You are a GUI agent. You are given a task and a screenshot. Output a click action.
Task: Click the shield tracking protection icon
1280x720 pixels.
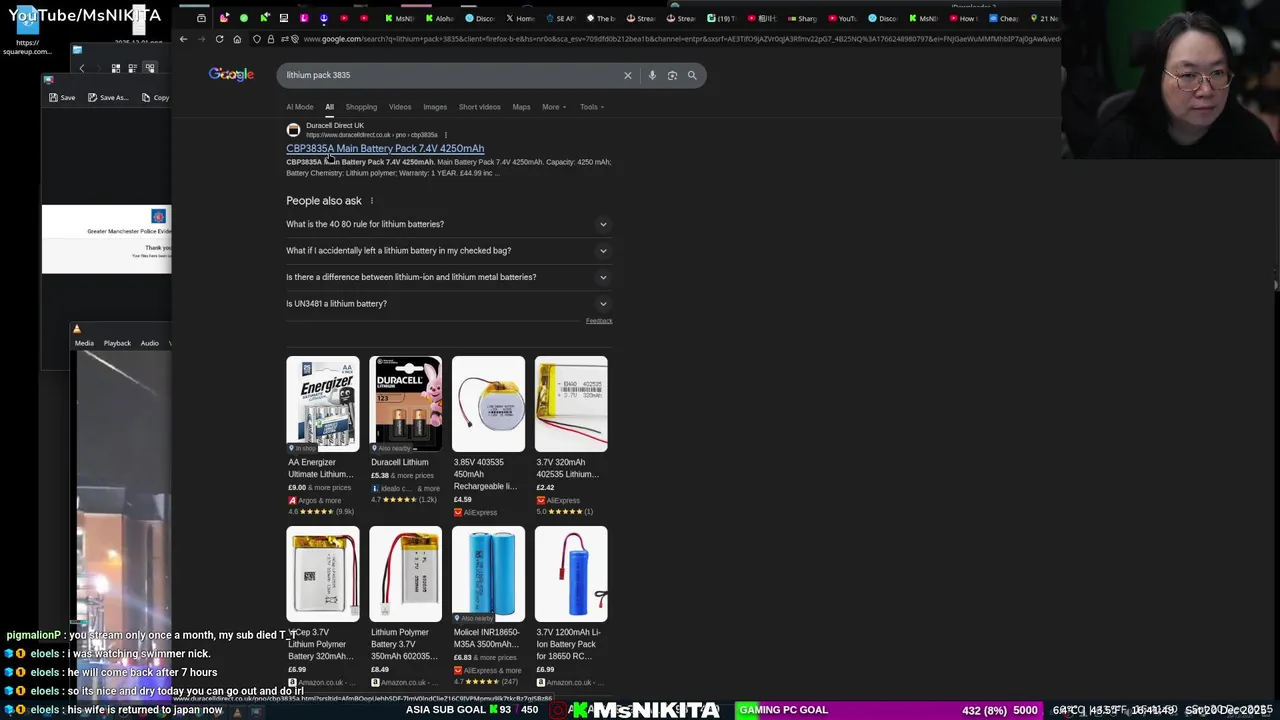coord(257,39)
